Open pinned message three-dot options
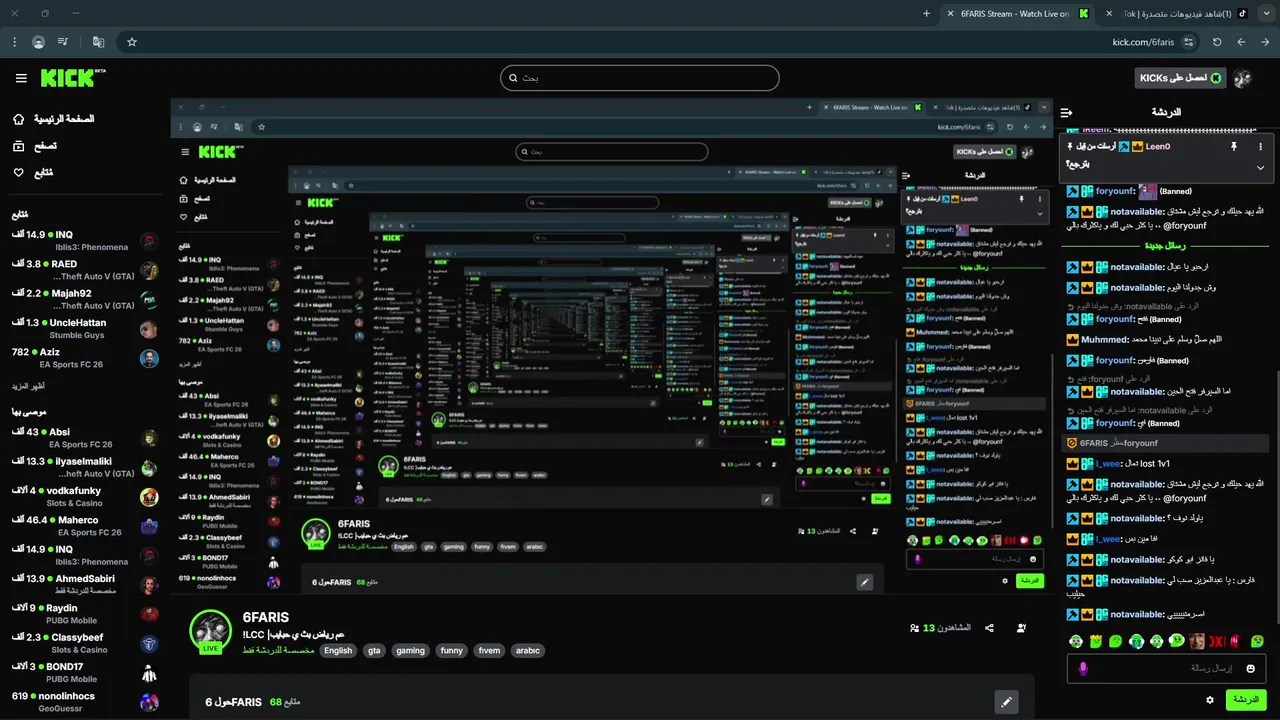1280x720 pixels. coord(1260,146)
